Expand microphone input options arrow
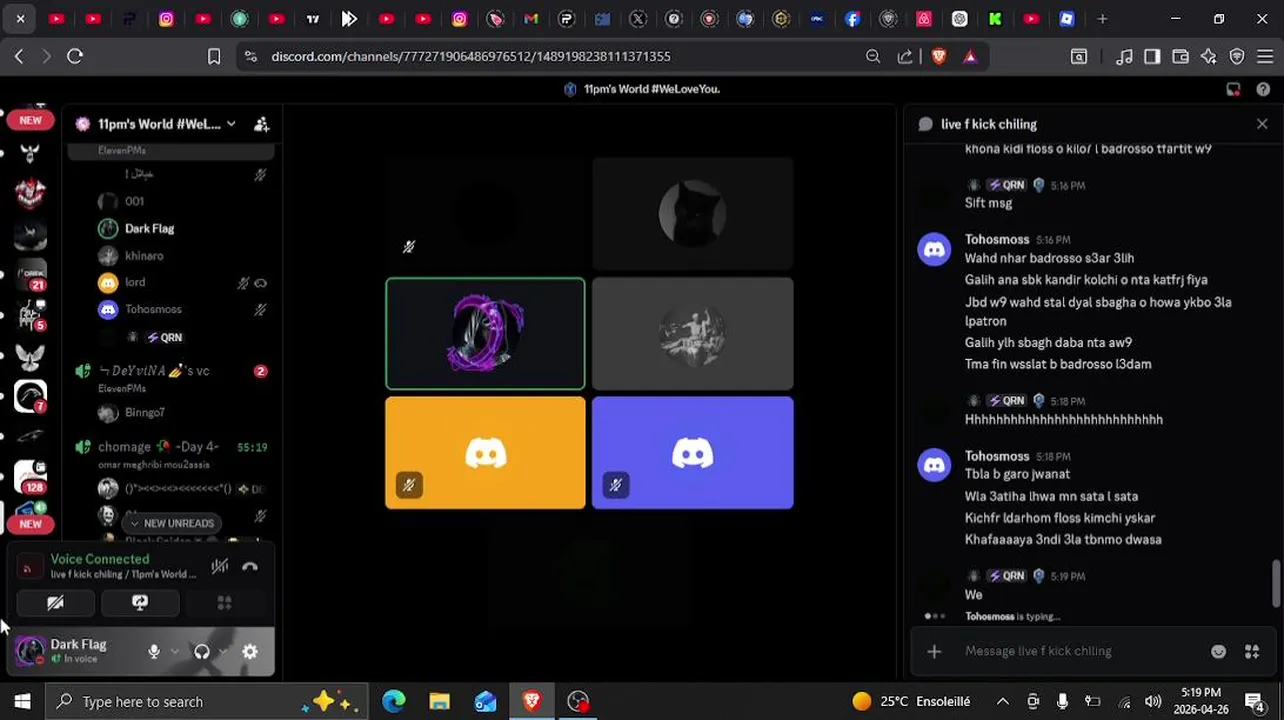The width and height of the screenshot is (1284, 720). [175, 651]
